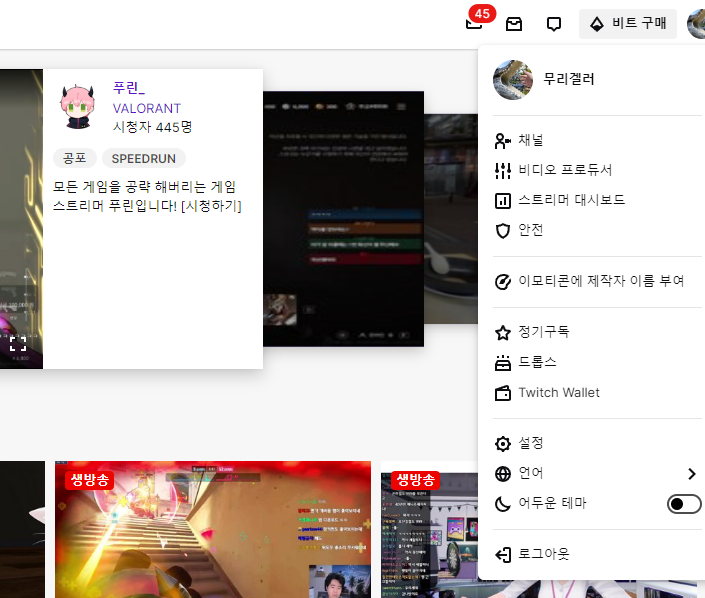Open the Prime loot tray icon
This screenshot has height=598, width=705.
pos(514,23)
